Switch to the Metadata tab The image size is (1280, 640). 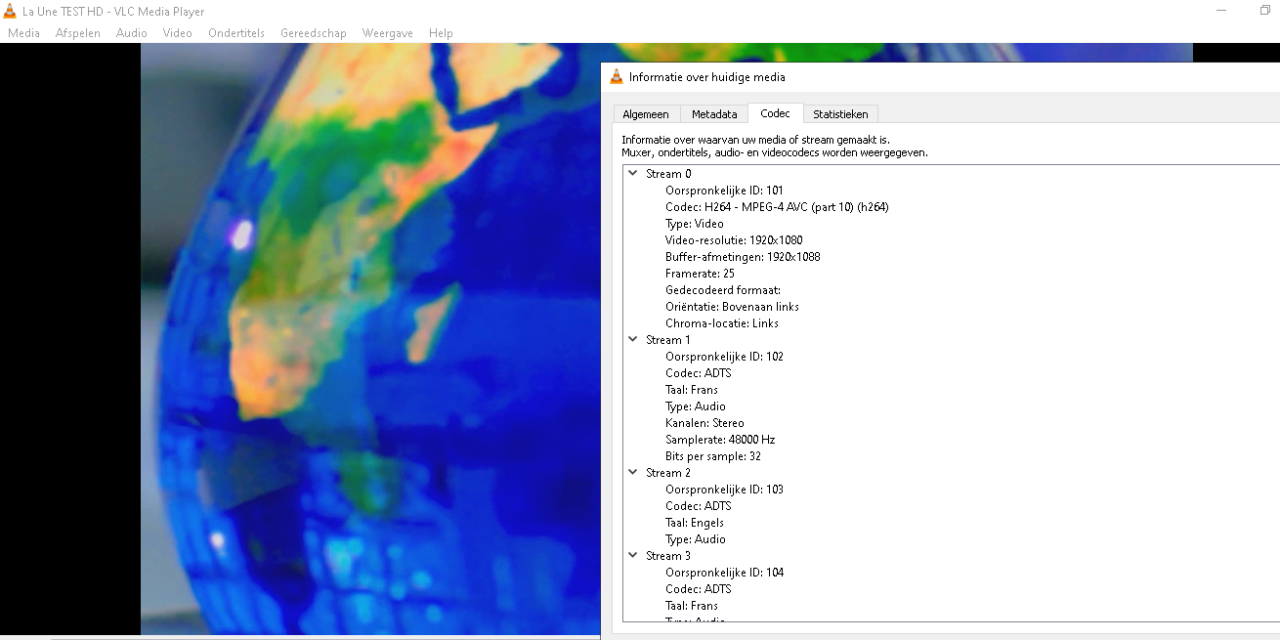pyautogui.click(x=714, y=114)
